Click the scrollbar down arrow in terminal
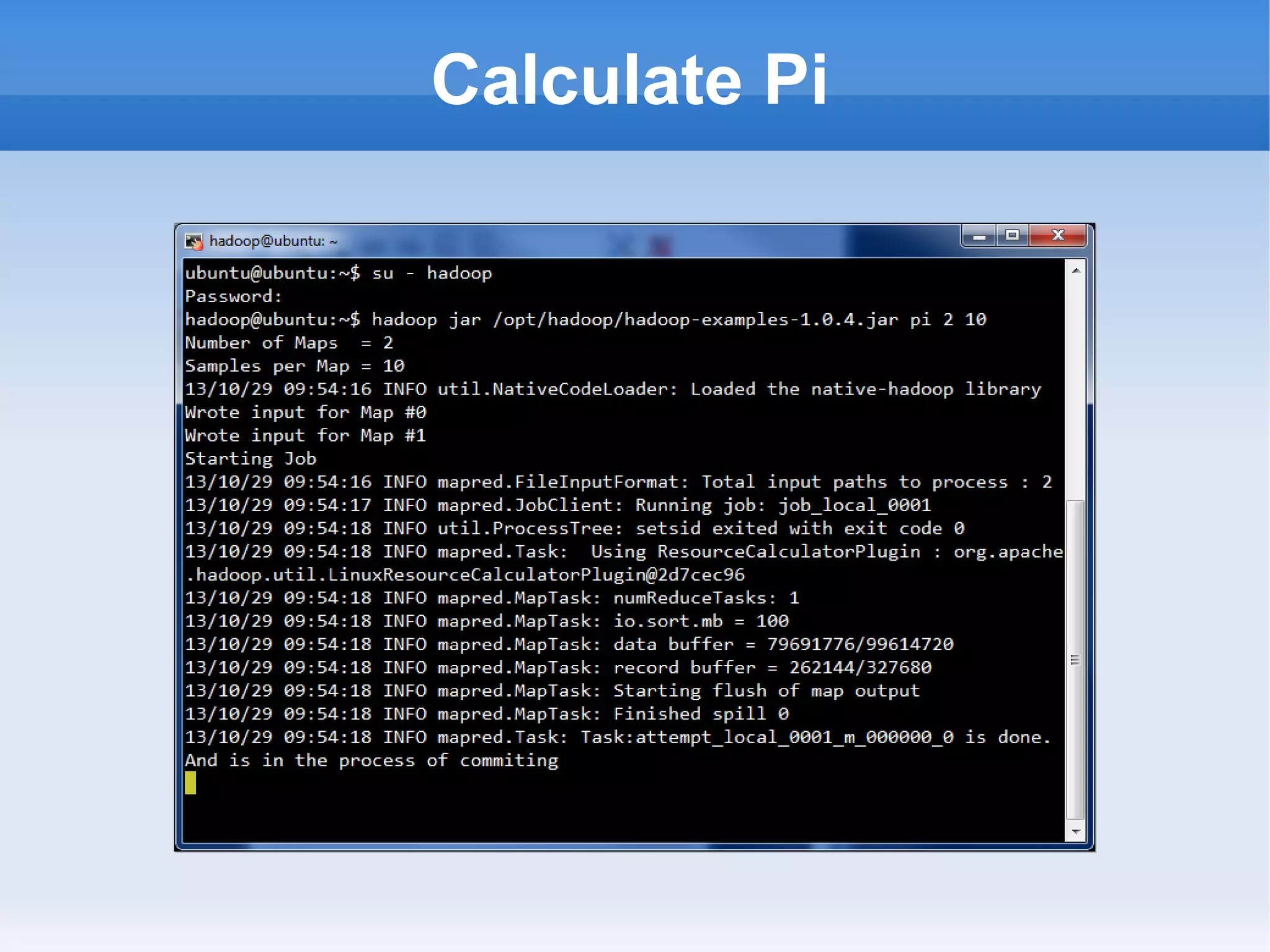This screenshot has width=1270, height=952. click(x=1076, y=832)
